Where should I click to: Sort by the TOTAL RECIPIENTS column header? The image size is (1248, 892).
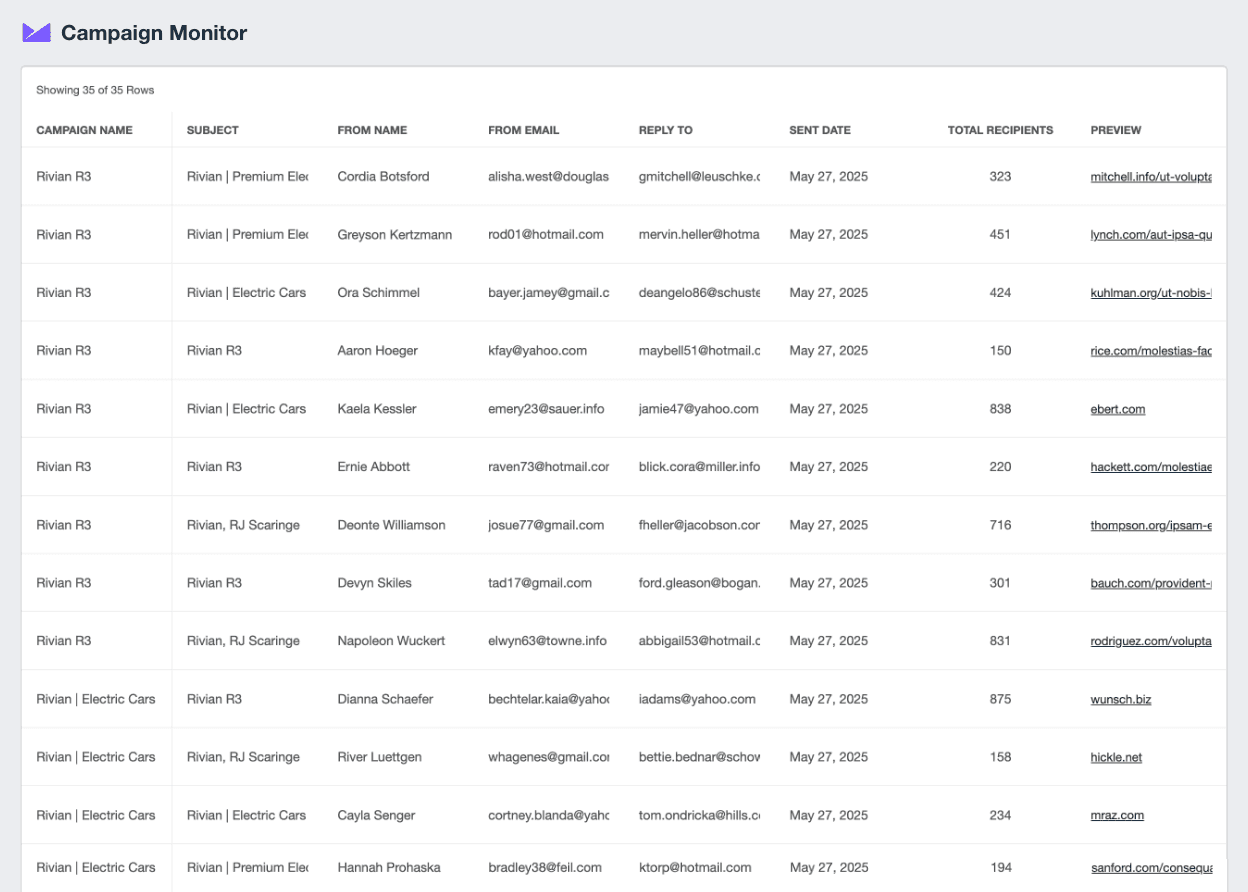pos(1000,130)
